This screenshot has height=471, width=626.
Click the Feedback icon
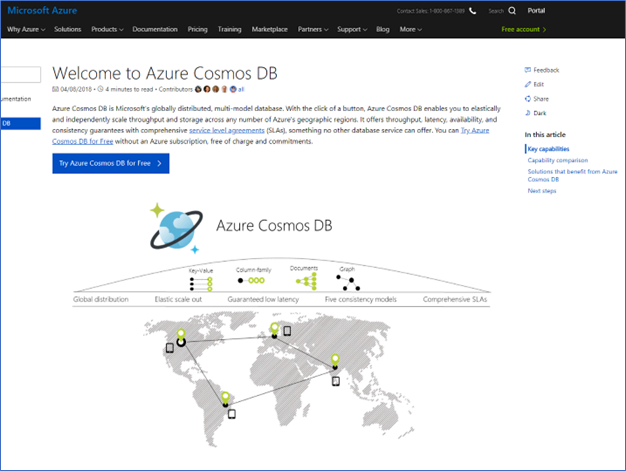[x=528, y=70]
